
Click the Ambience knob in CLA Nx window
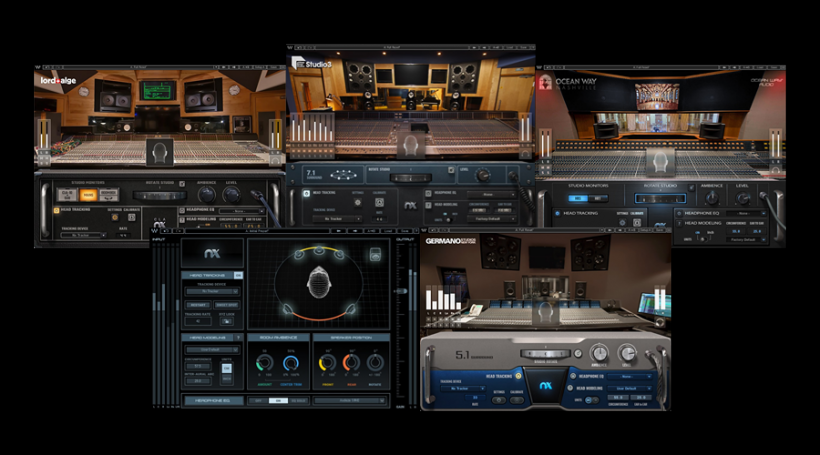click(207, 195)
